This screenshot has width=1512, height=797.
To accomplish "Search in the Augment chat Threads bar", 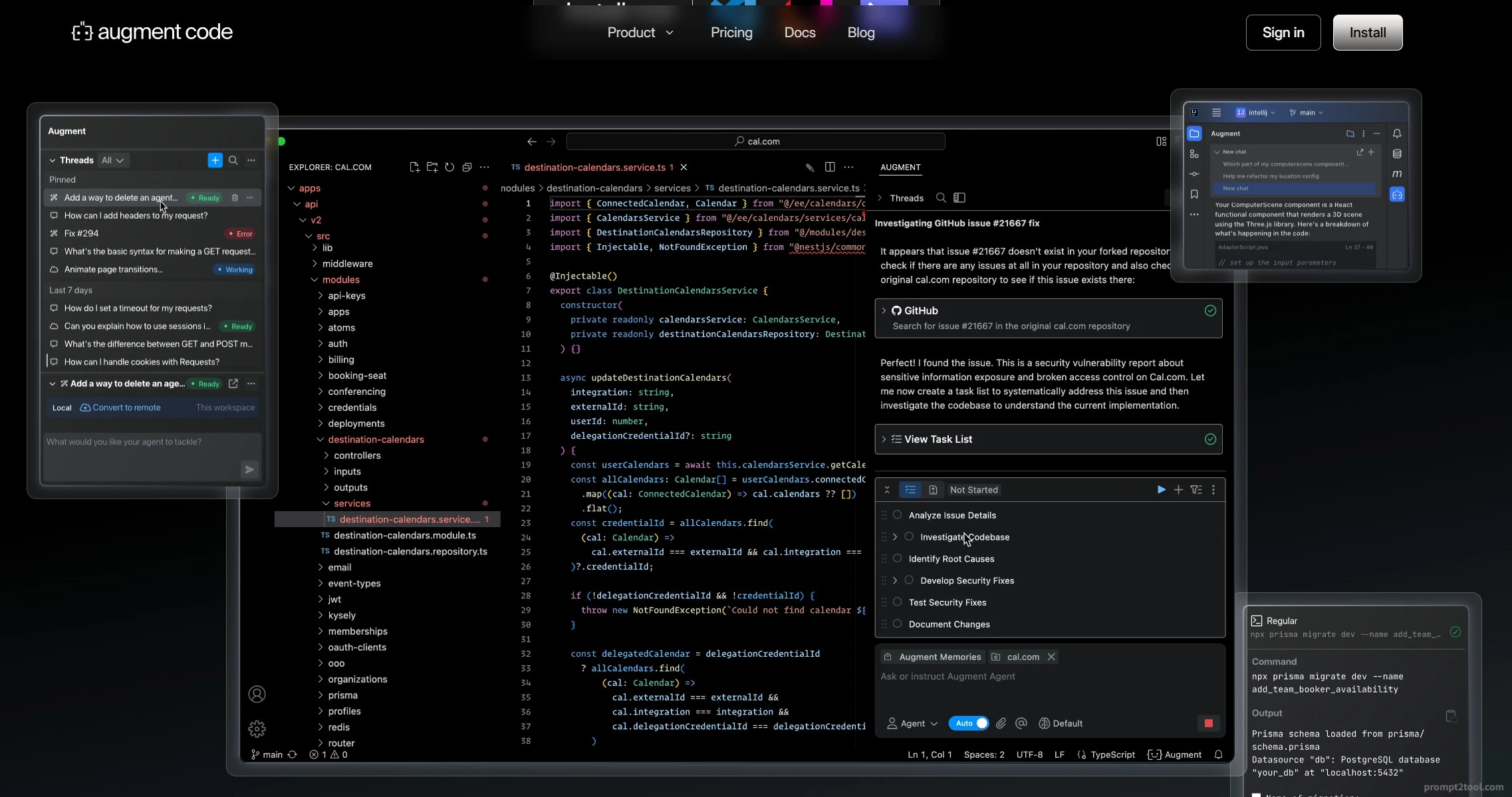I will (x=941, y=198).
